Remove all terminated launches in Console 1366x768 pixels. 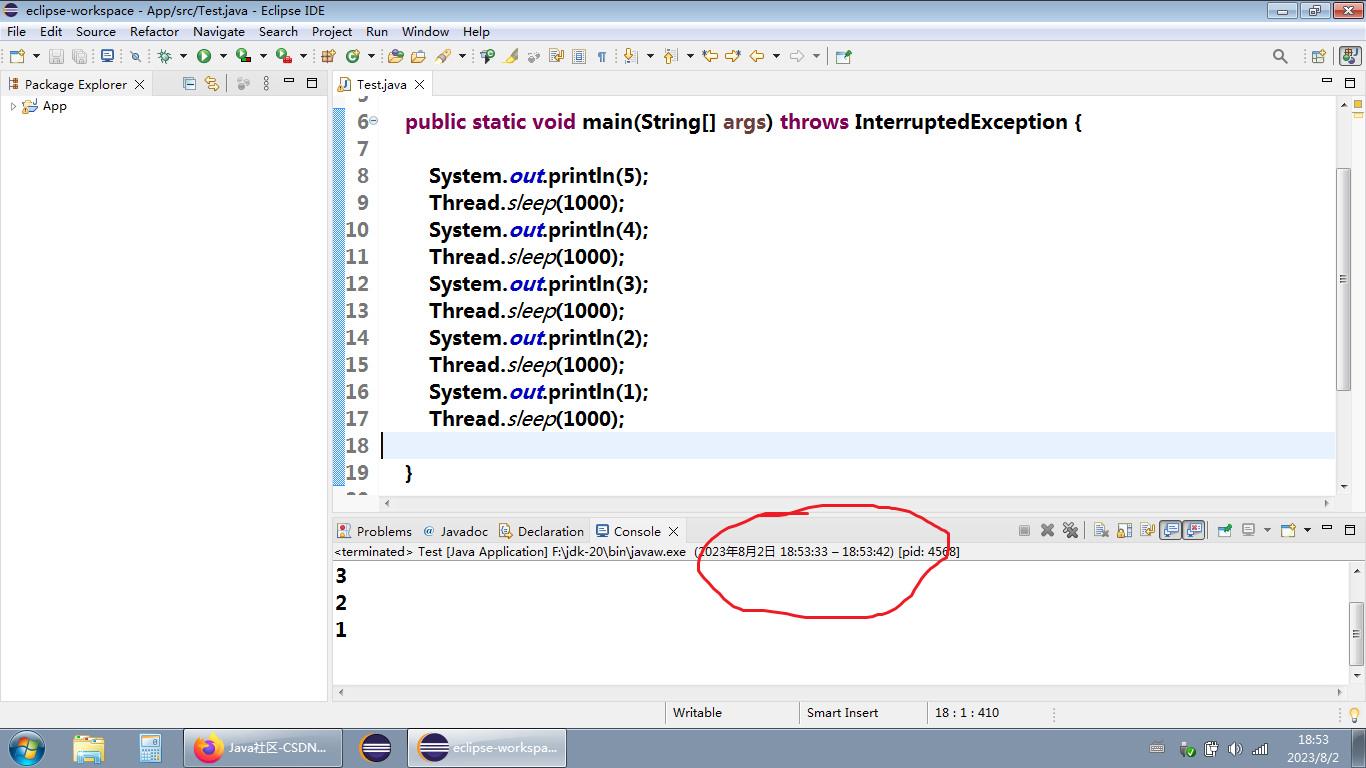[x=1070, y=531]
